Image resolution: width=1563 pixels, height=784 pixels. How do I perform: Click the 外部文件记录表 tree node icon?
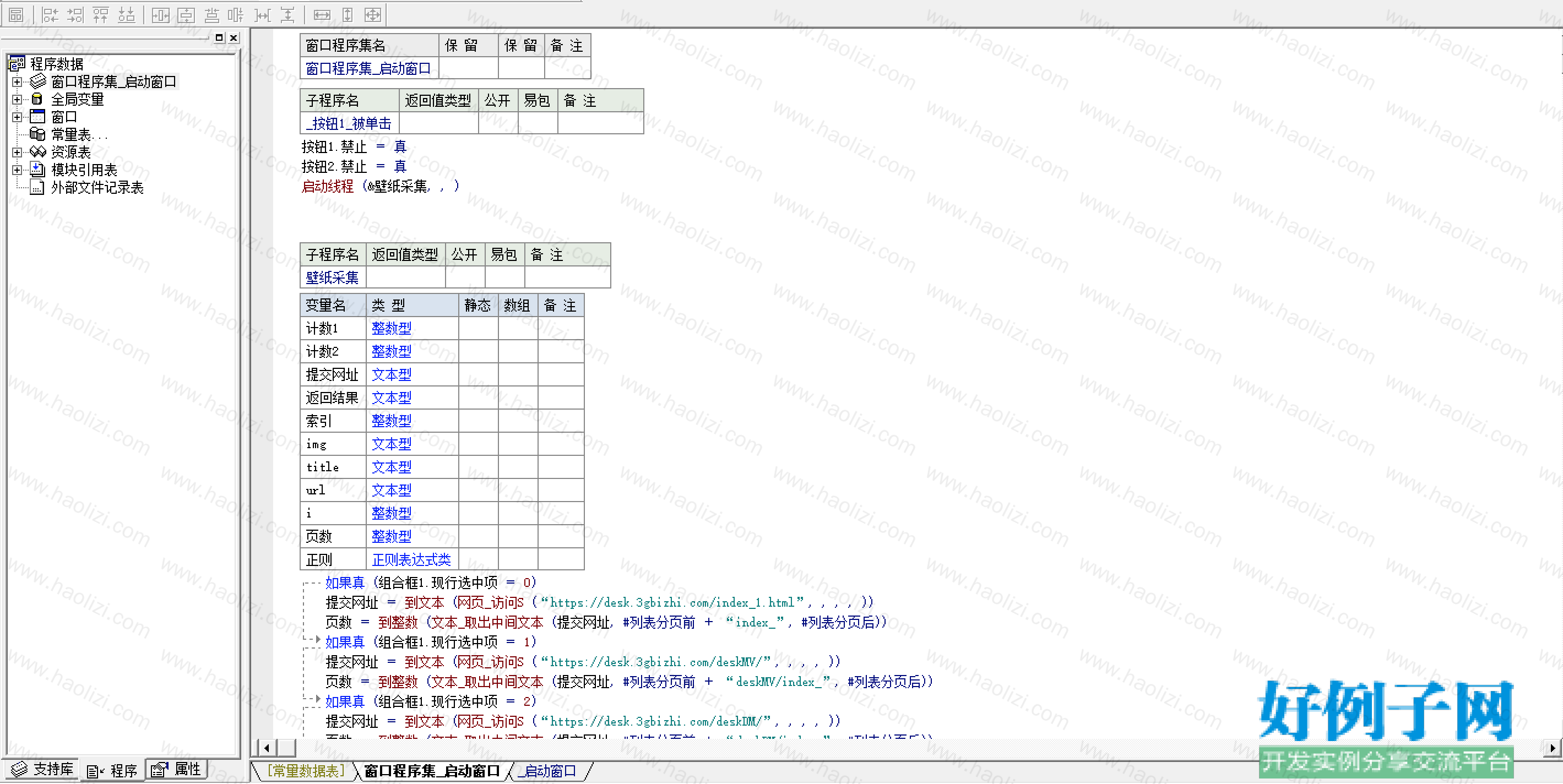[x=37, y=187]
